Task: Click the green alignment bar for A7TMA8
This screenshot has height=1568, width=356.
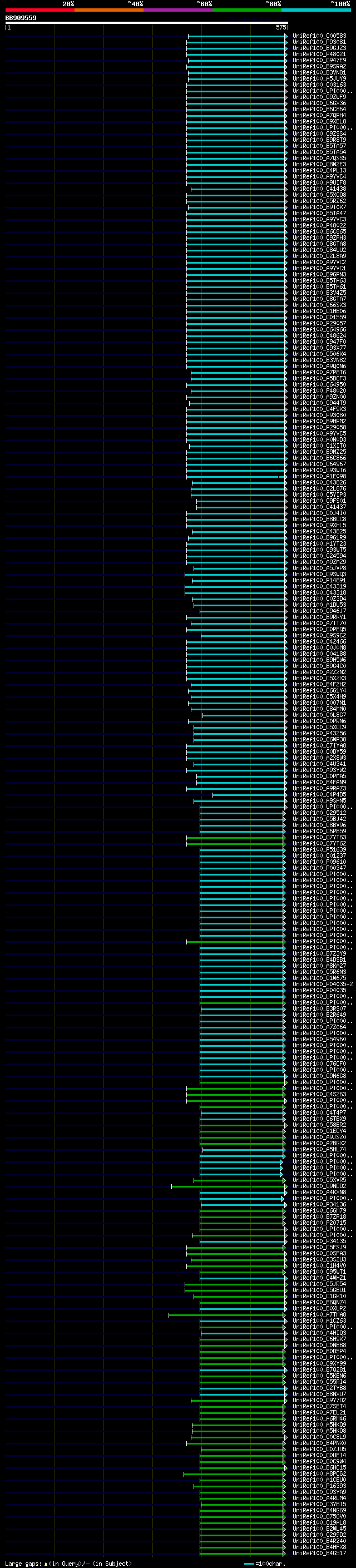Action: click(227, 1315)
